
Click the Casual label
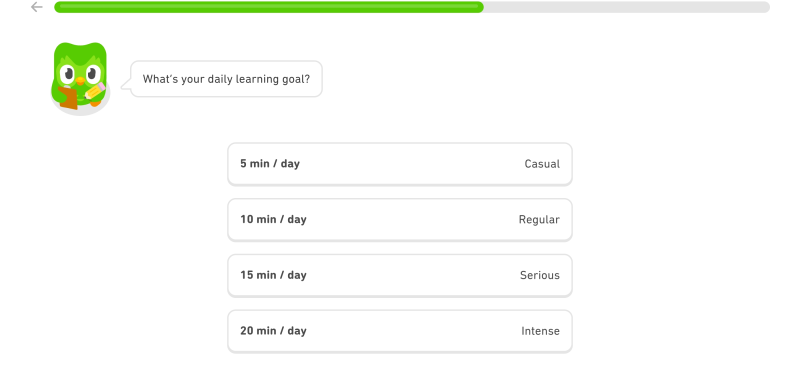coord(542,164)
